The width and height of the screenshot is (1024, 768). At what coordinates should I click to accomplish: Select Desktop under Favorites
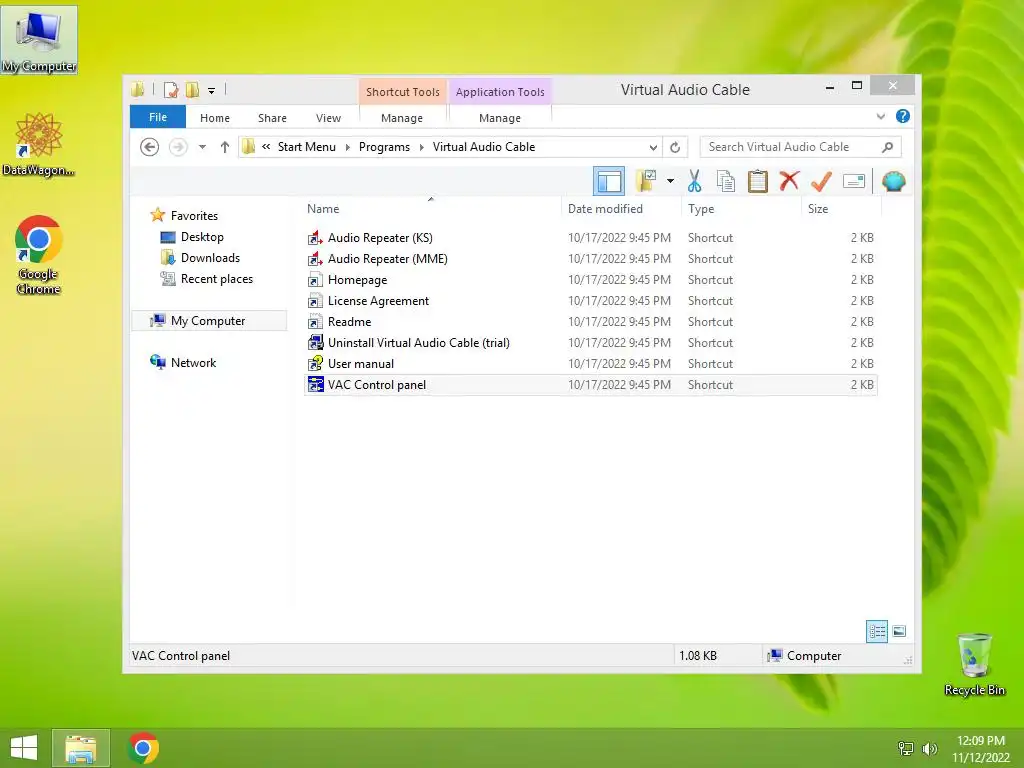click(202, 237)
